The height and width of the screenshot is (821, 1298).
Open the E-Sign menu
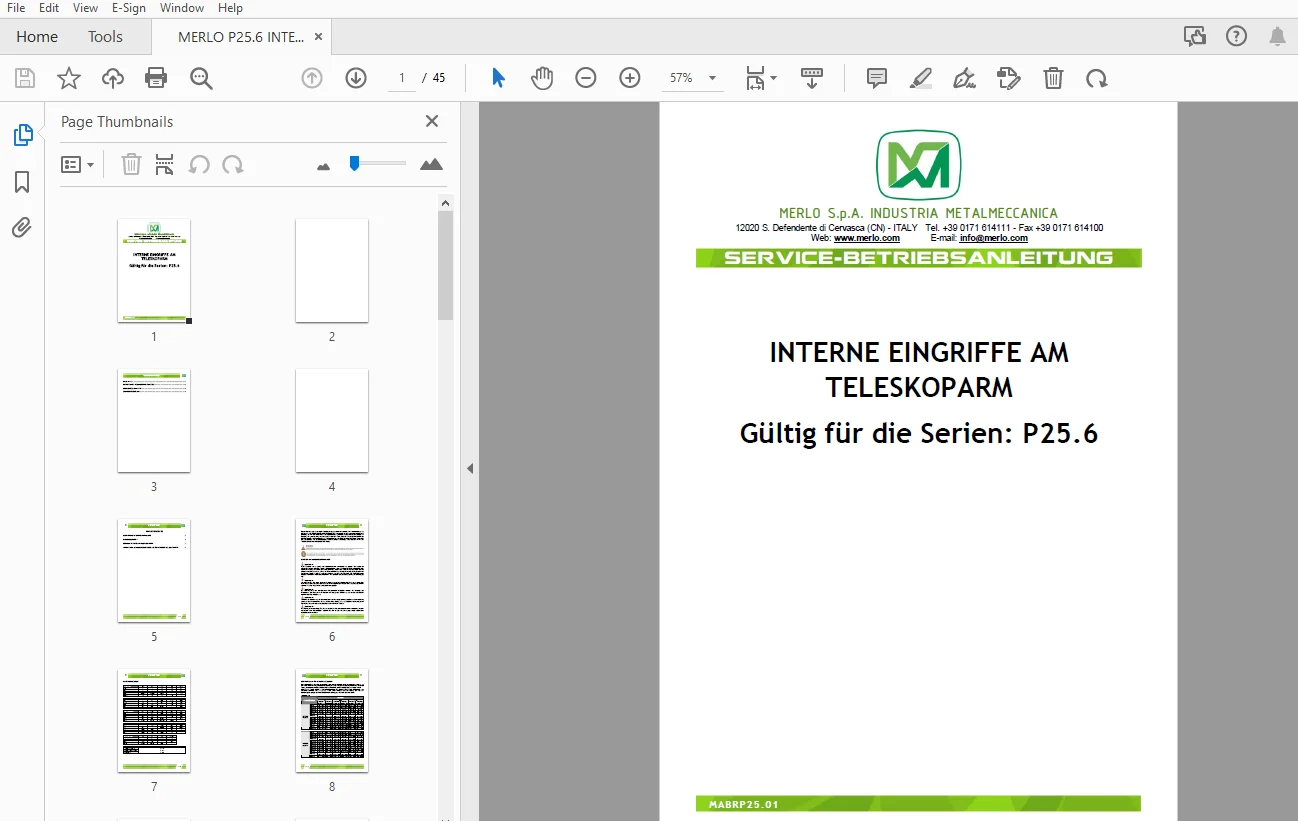click(128, 8)
